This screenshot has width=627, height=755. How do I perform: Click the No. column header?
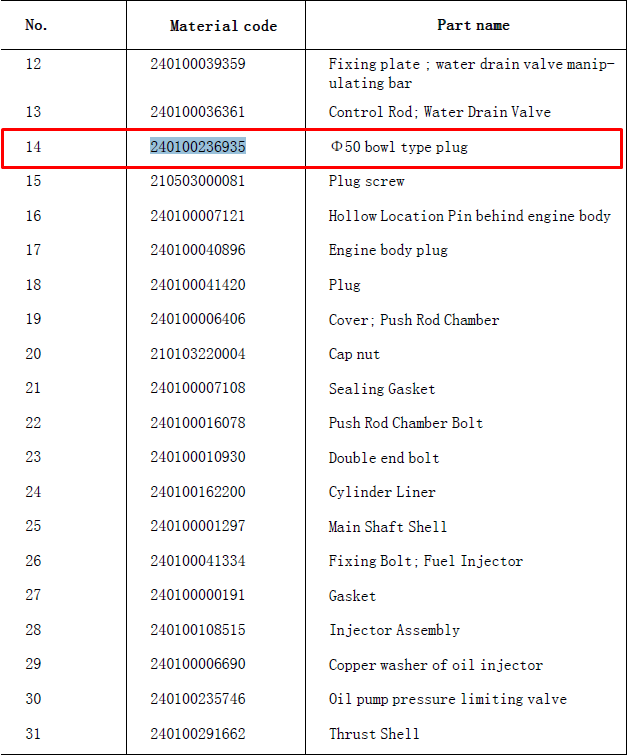coord(36,25)
